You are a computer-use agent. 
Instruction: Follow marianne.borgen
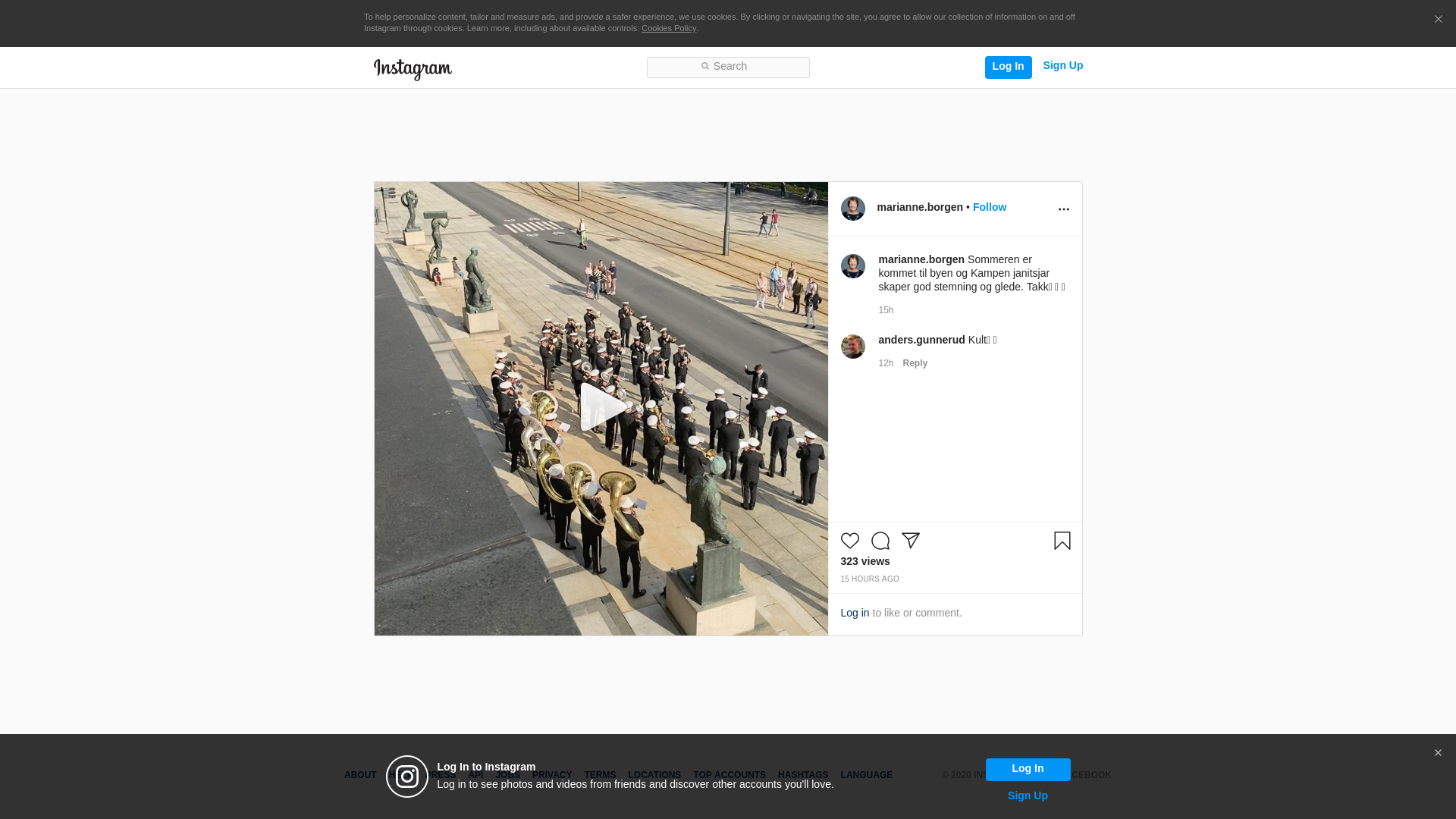coord(990,207)
